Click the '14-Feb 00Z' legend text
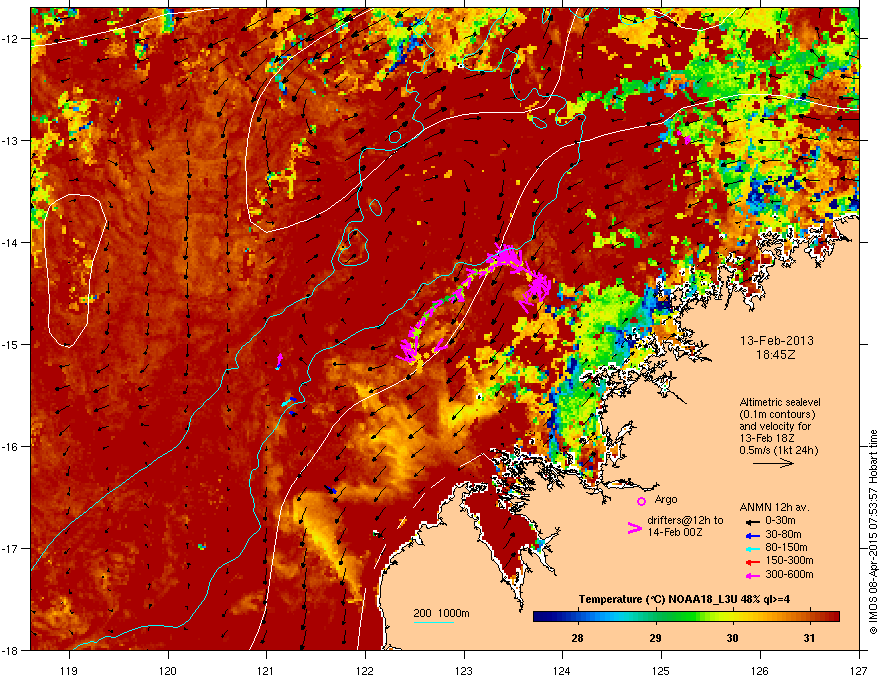Viewport: 880px width, 680px height. (675, 532)
